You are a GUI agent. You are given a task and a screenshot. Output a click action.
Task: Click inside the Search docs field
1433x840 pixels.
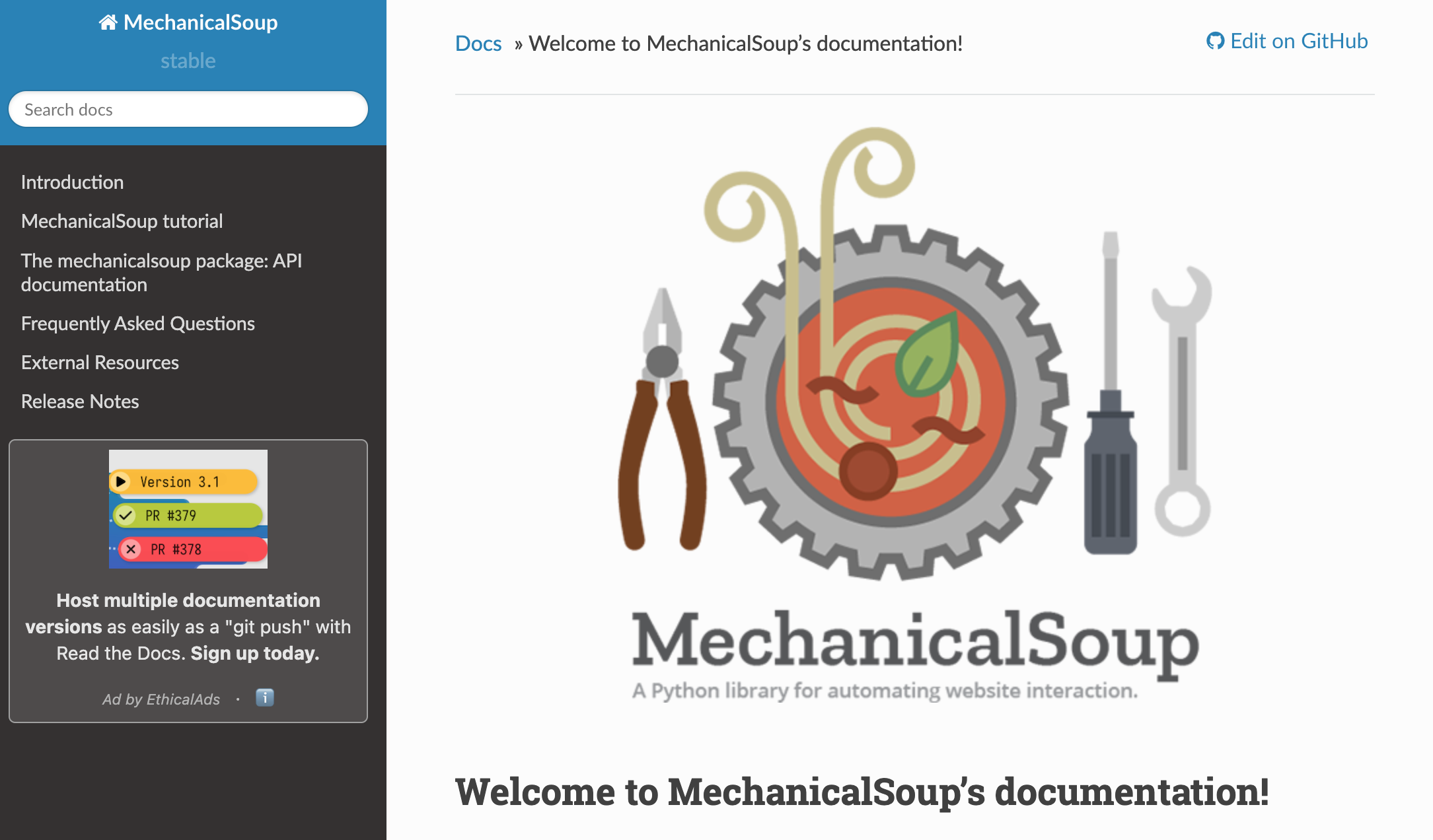pyautogui.click(x=188, y=109)
